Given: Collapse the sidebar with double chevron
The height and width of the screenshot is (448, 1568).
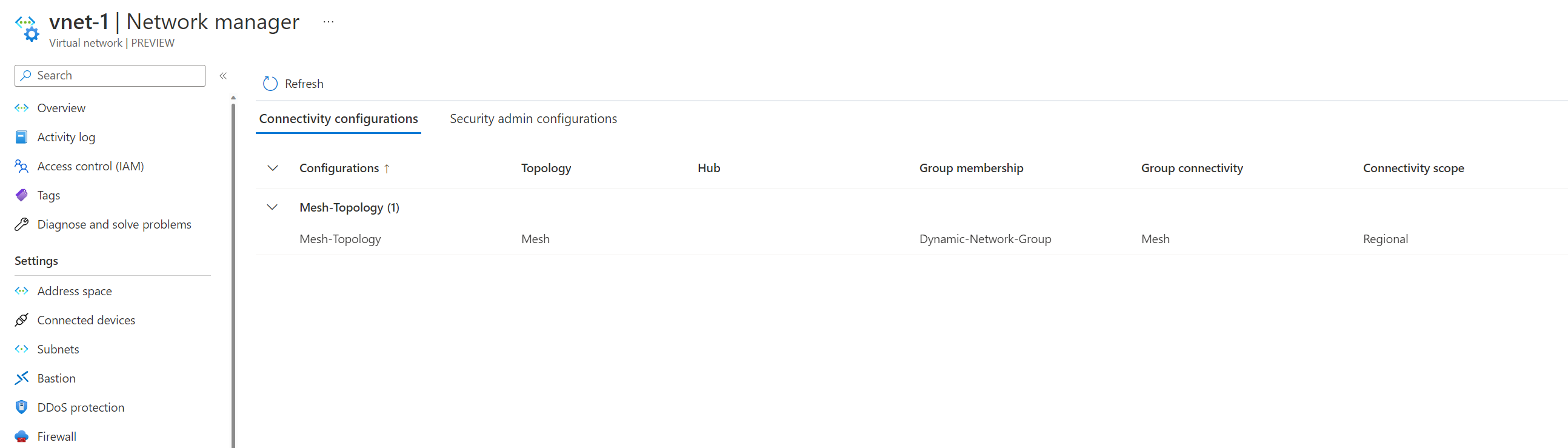Looking at the screenshot, I should click(223, 76).
